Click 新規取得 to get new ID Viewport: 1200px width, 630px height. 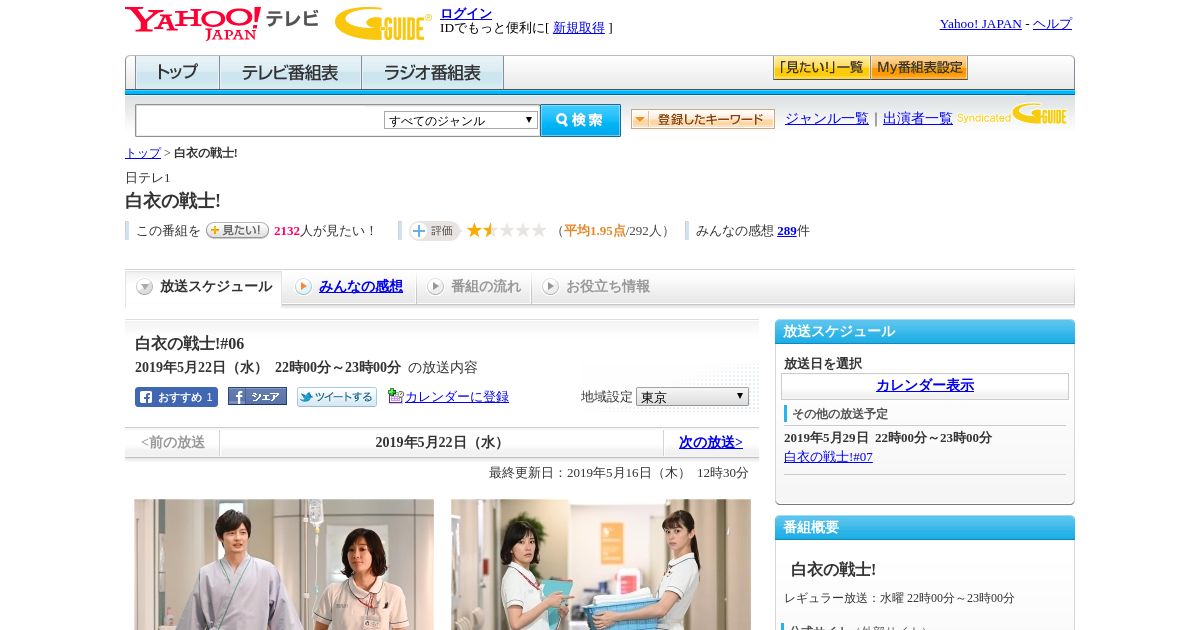pyautogui.click(x=579, y=28)
